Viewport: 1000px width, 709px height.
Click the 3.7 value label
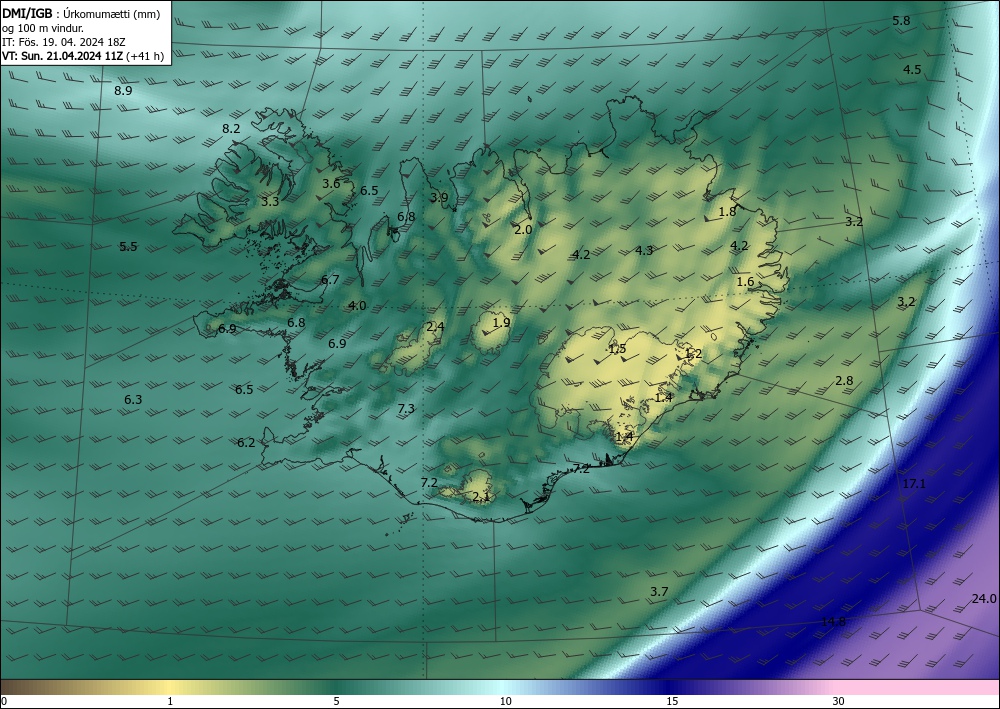coord(659,592)
